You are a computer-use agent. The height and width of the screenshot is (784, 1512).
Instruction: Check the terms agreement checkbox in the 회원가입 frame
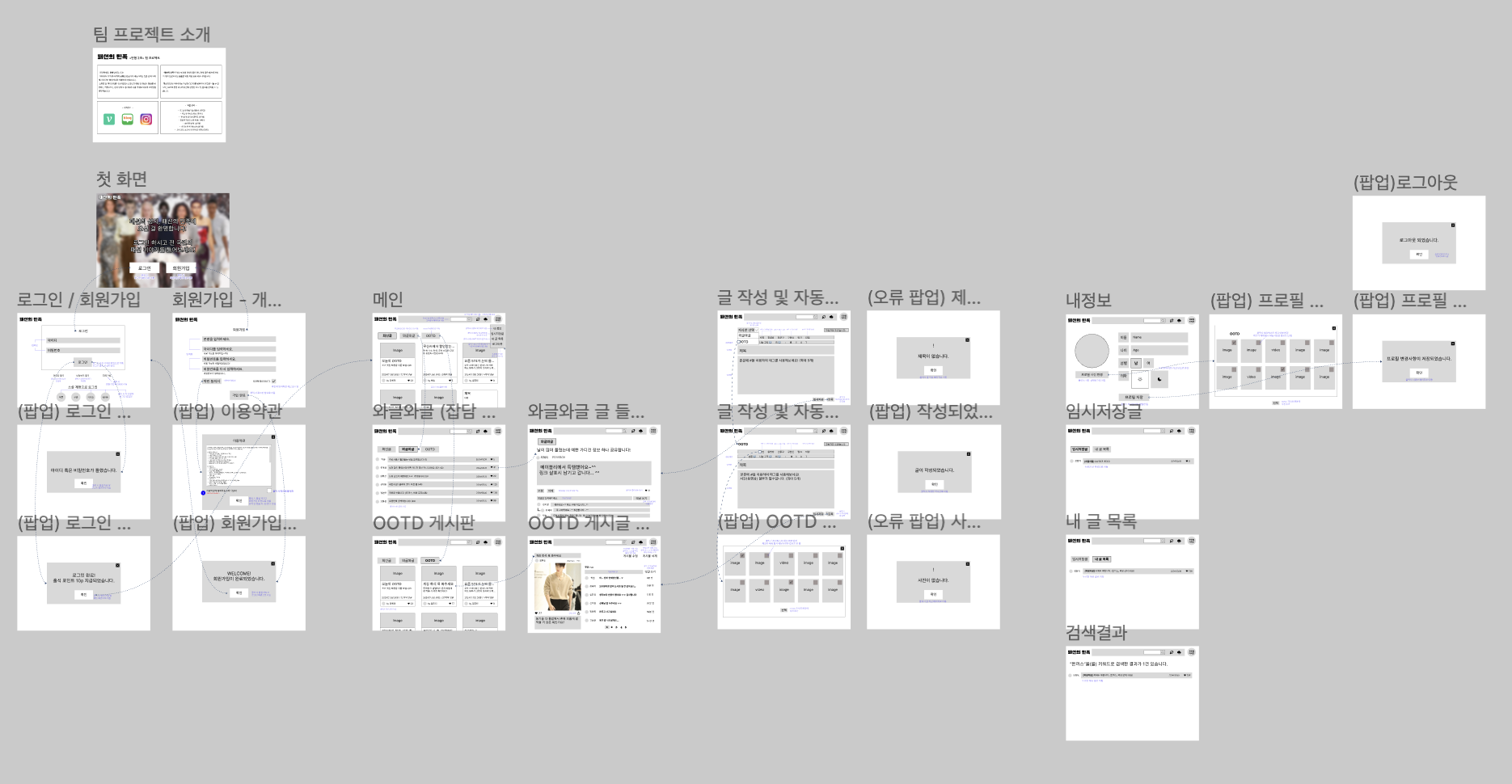[273, 381]
